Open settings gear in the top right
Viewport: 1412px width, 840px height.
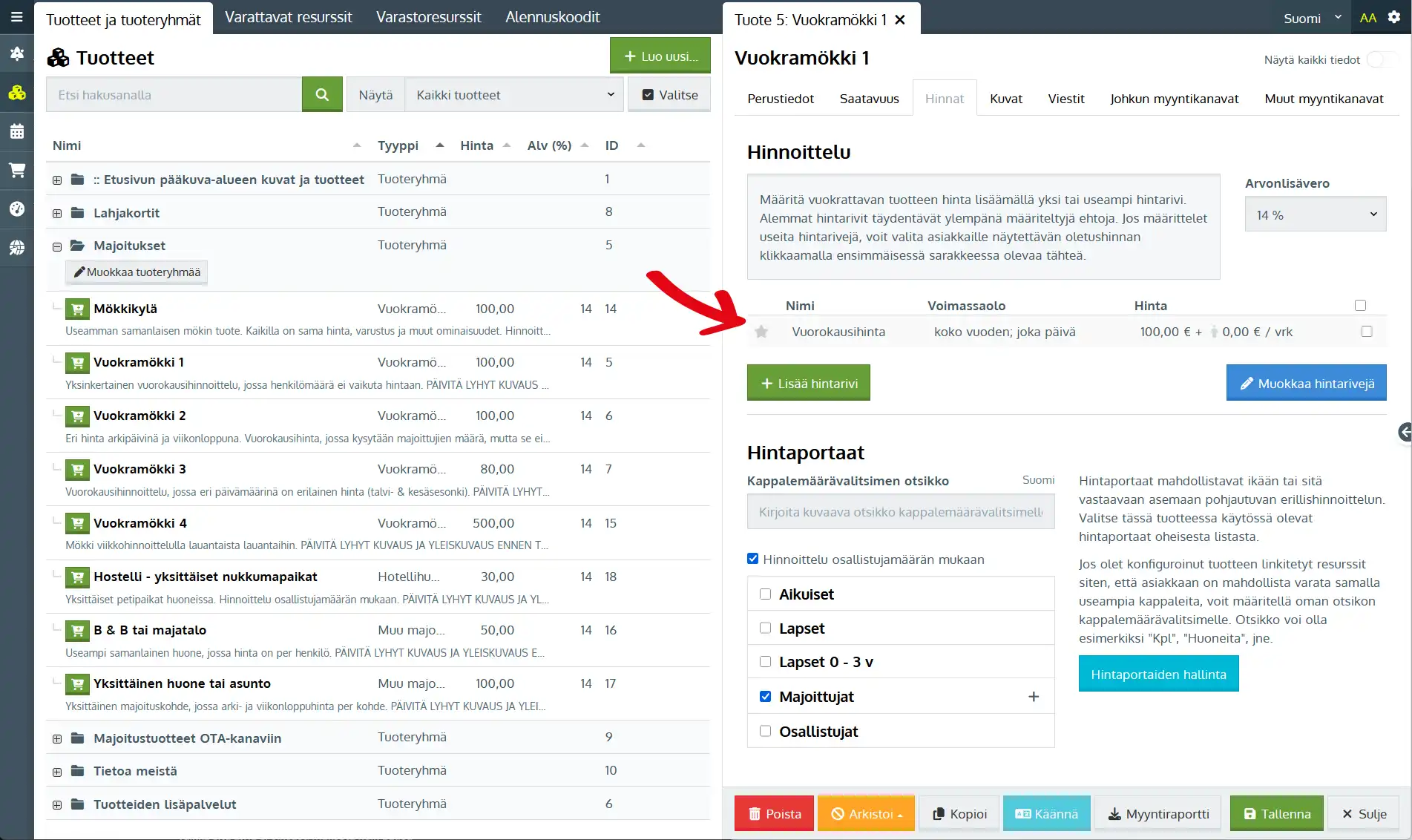click(1394, 18)
